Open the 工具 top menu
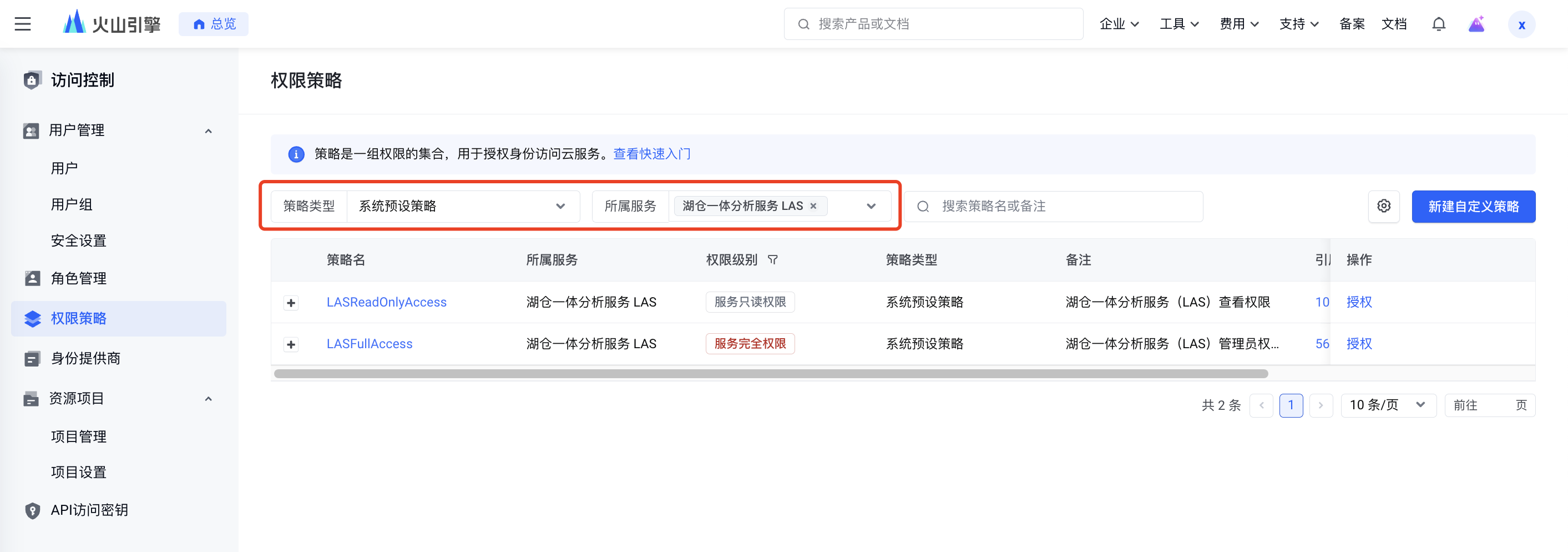Viewport: 1568px width, 552px height. click(x=1179, y=24)
